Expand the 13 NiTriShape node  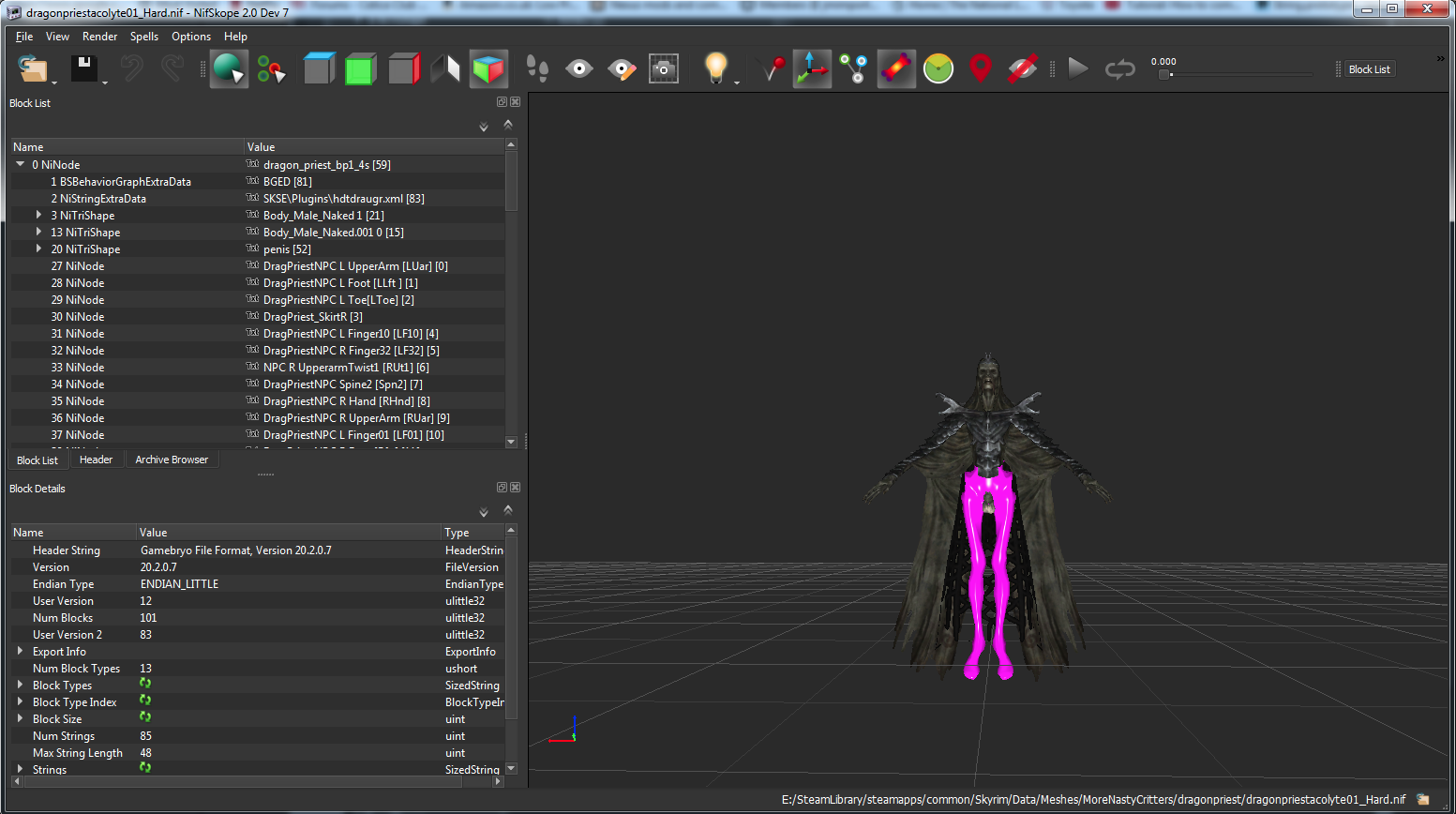click(38, 232)
